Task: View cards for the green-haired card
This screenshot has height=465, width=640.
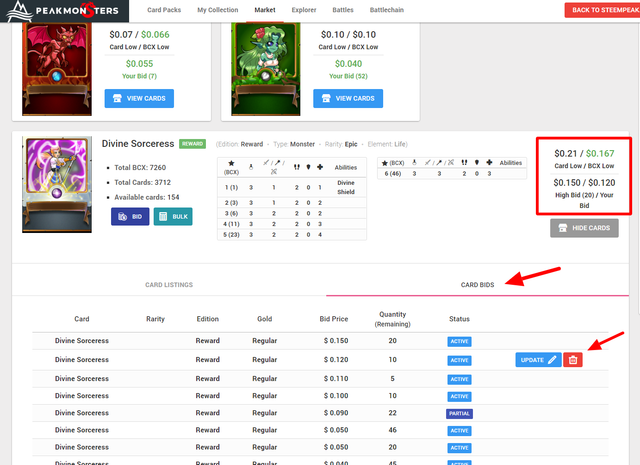Action: [x=348, y=98]
